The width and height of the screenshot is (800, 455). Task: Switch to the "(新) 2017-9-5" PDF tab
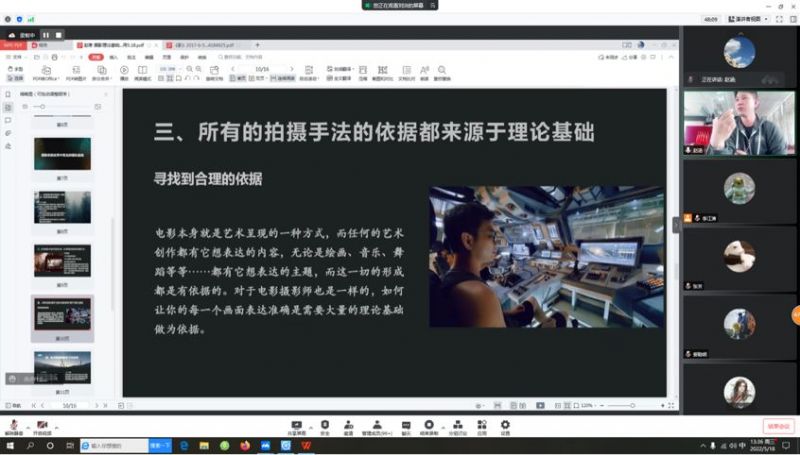203,45
